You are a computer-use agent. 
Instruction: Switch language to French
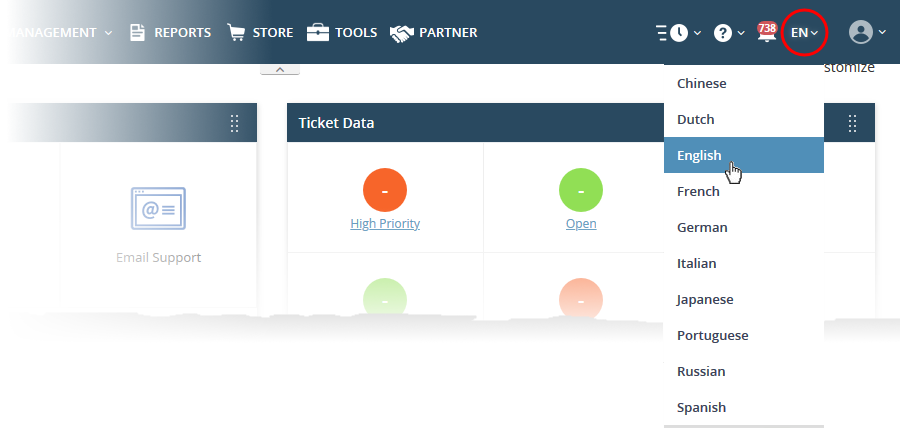click(x=744, y=191)
